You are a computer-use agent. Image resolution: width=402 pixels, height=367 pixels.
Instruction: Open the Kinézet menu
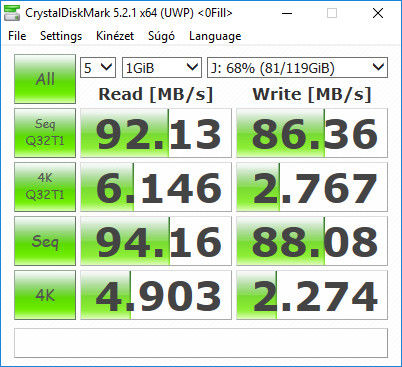click(x=115, y=36)
